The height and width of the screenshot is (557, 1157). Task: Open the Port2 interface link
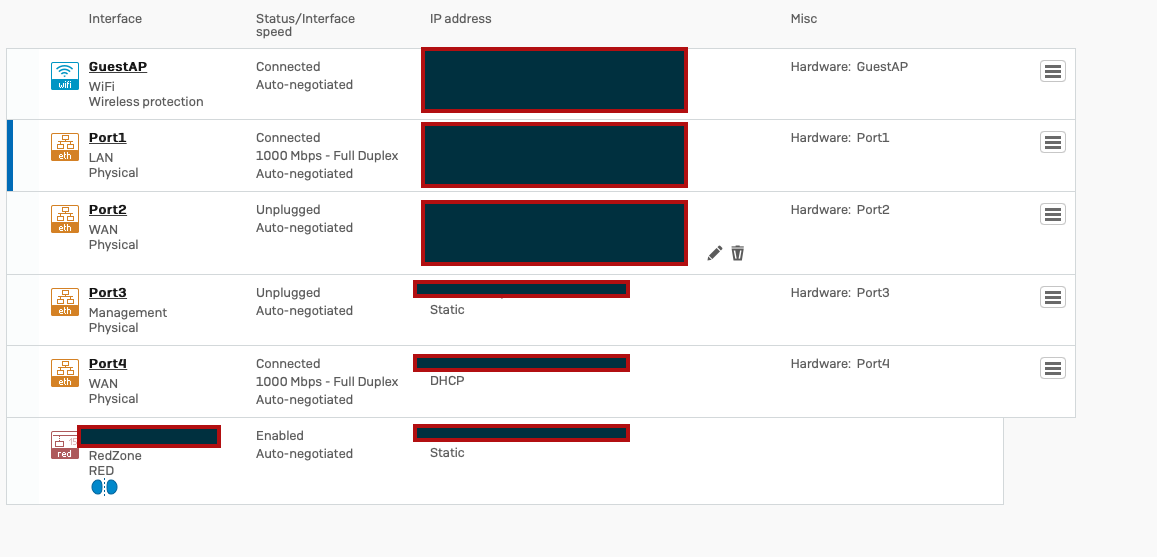pos(108,210)
